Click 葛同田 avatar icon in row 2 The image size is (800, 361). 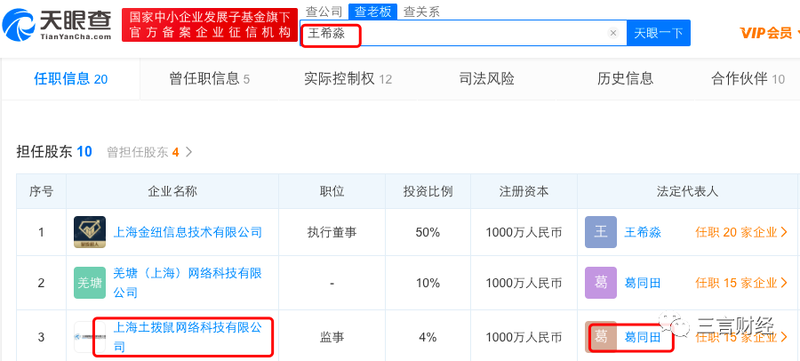coord(601,283)
